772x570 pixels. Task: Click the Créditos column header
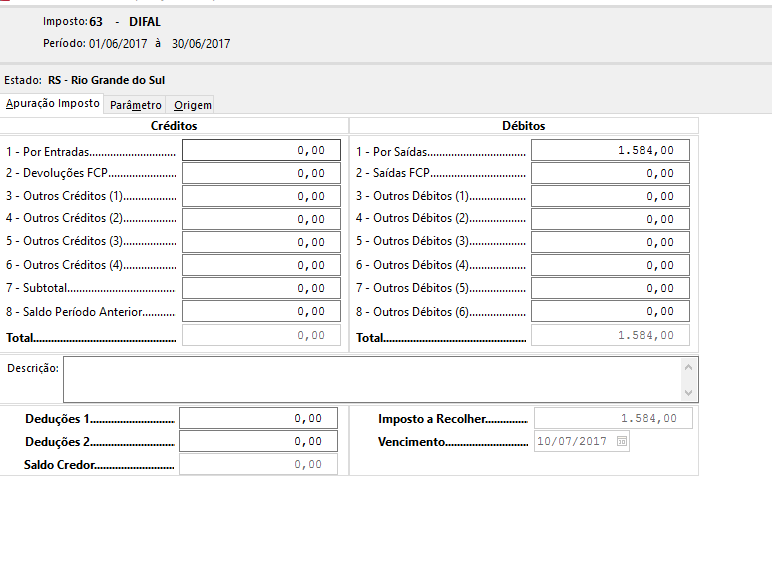[x=174, y=126]
